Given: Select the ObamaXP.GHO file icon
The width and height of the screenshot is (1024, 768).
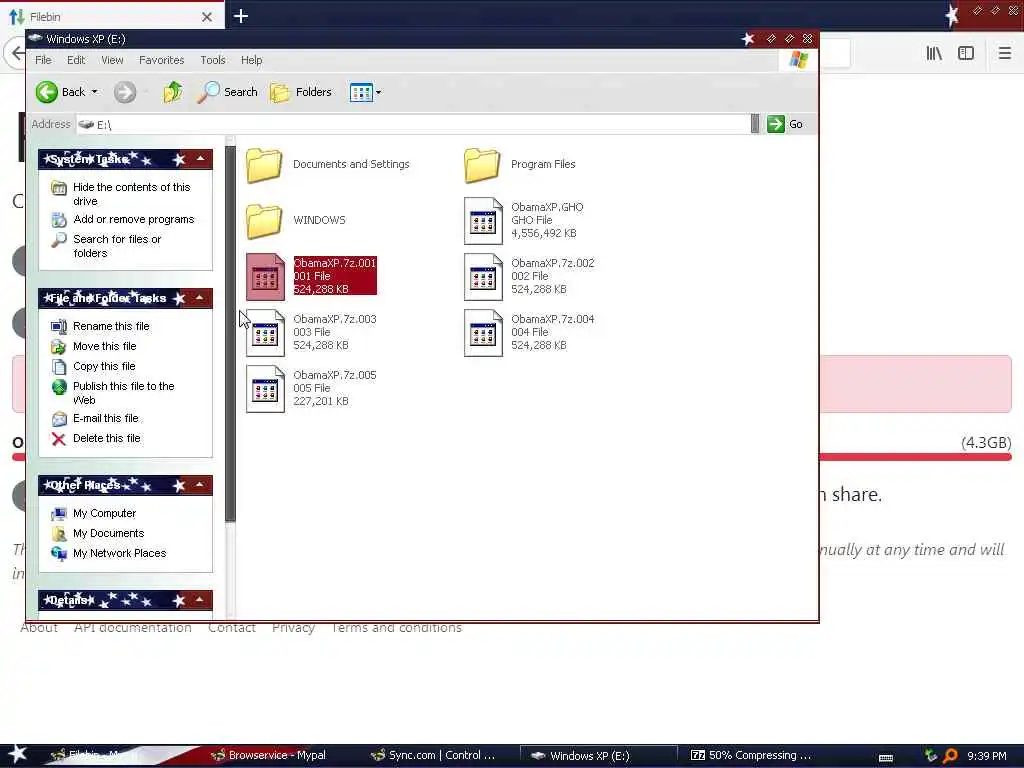Looking at the screenshot, I should coord(483,221).
